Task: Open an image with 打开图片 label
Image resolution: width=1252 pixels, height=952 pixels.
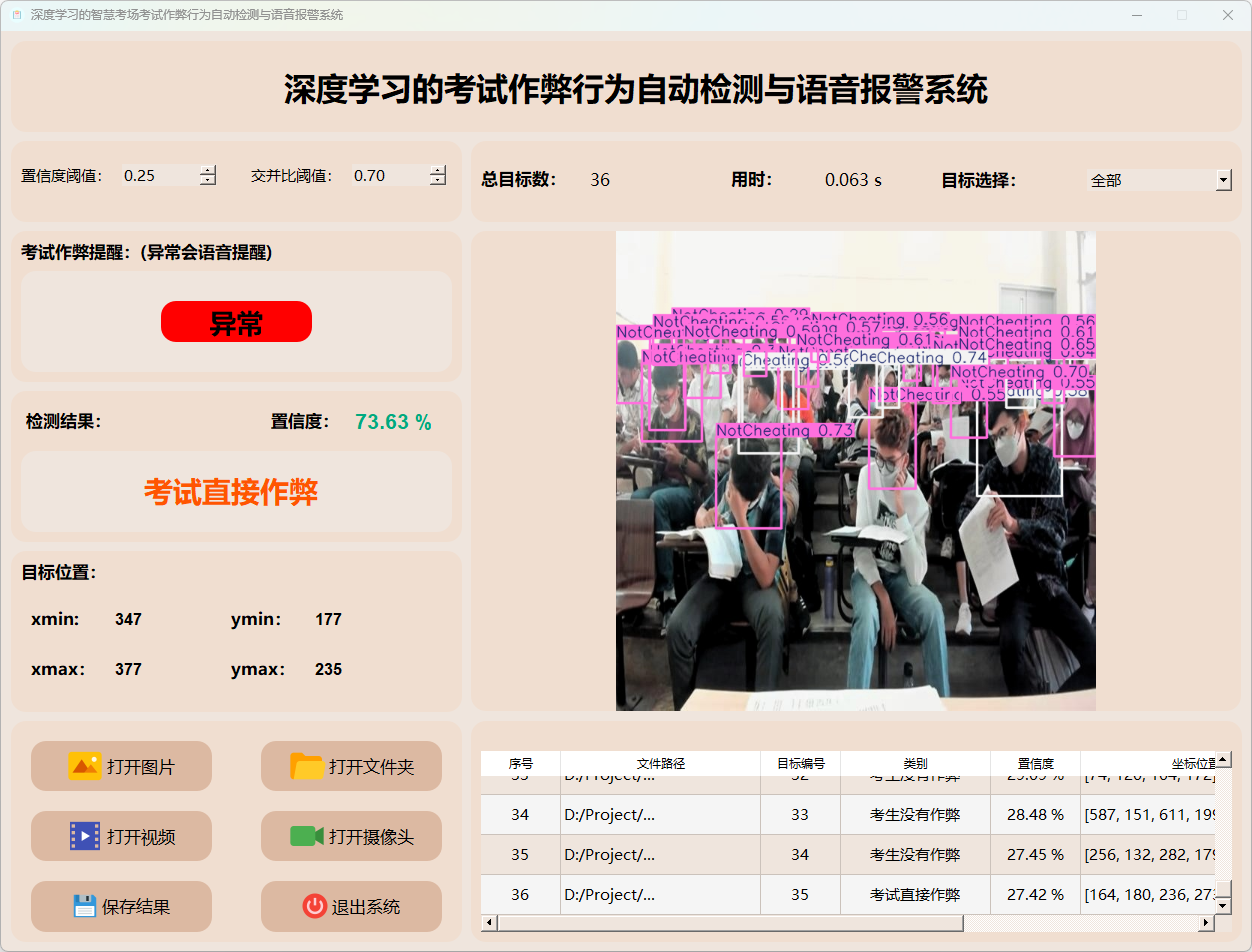Action: click(x=141, y=767)
